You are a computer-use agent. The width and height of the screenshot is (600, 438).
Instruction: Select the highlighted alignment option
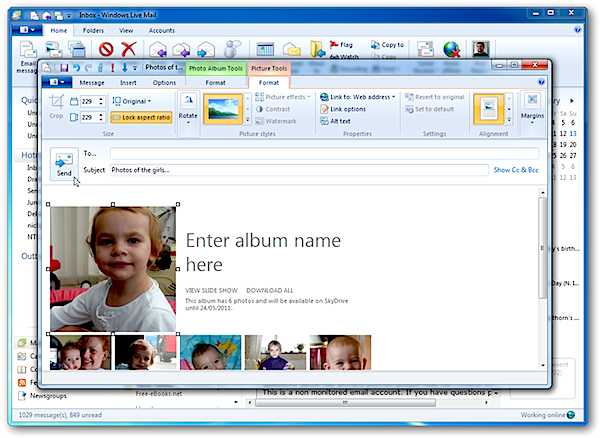coord(489,109)
